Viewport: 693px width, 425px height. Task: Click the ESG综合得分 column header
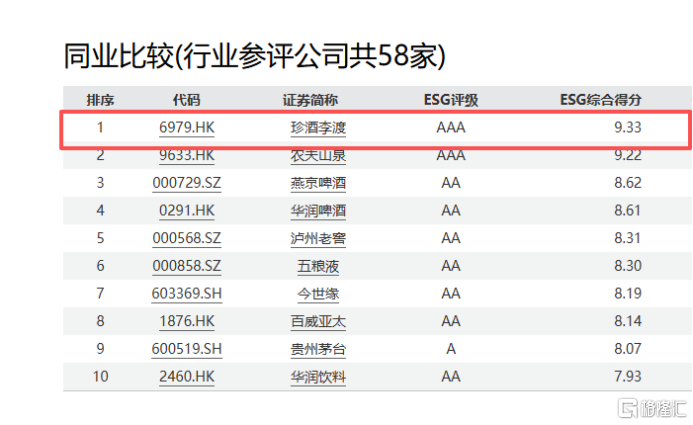pyautogui.click(x=601, y=100)
